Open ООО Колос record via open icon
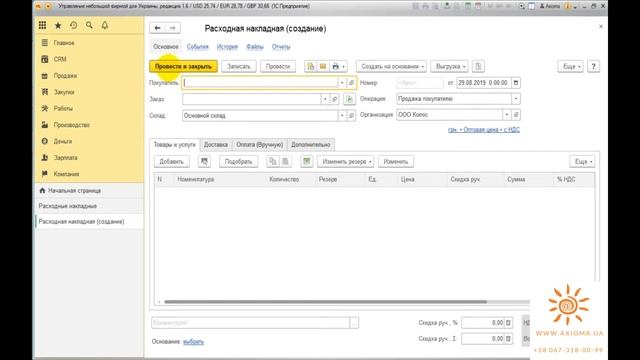The height and width of the screenshot is (360, 640). pyautogui.click(x=516, y=115)
